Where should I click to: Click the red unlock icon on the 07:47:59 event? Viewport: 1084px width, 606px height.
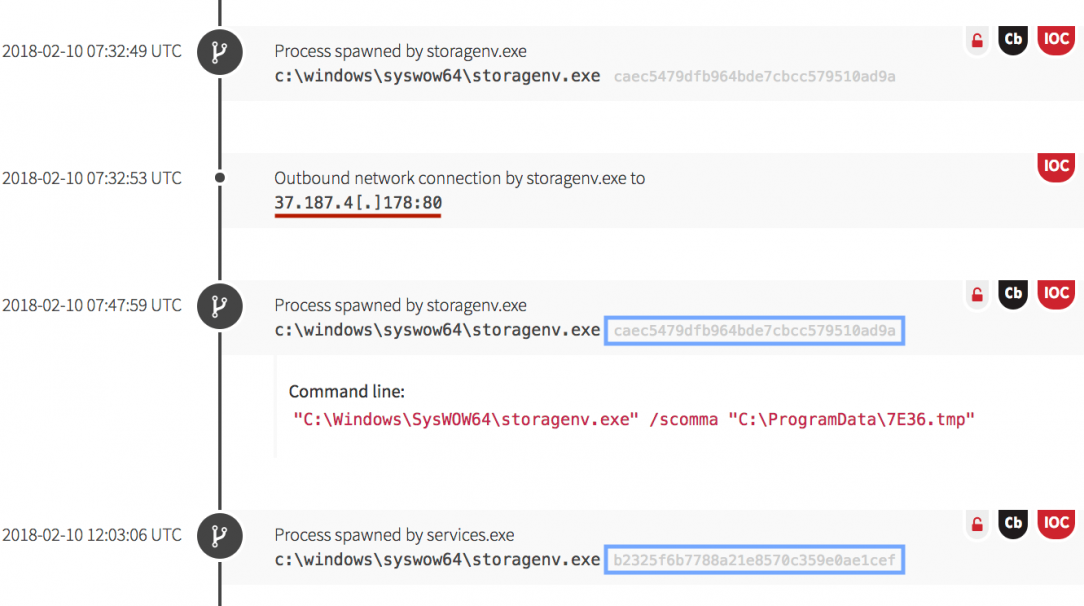[977, 295]
